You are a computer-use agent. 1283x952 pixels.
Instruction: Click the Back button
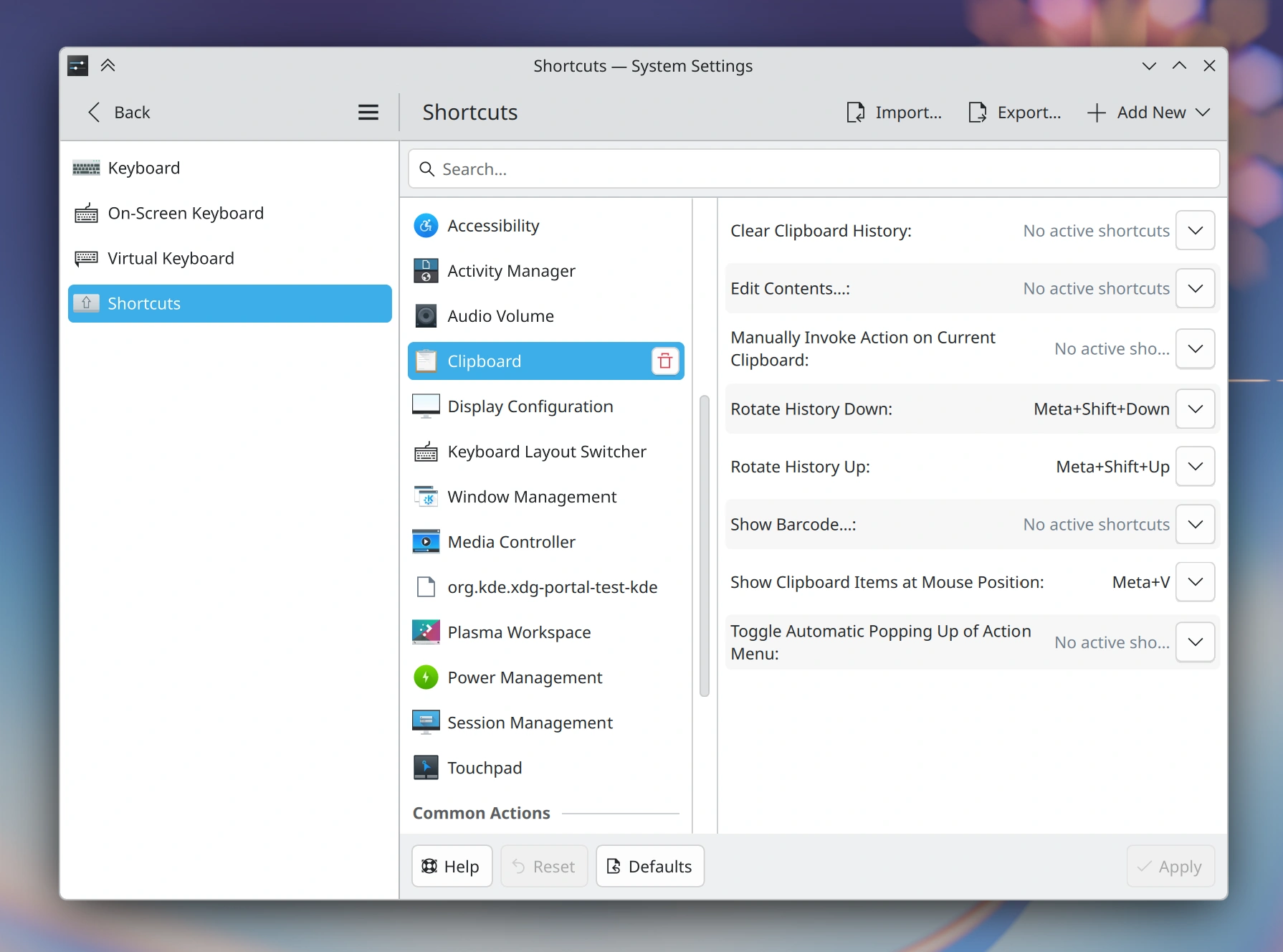pos(119,113)
